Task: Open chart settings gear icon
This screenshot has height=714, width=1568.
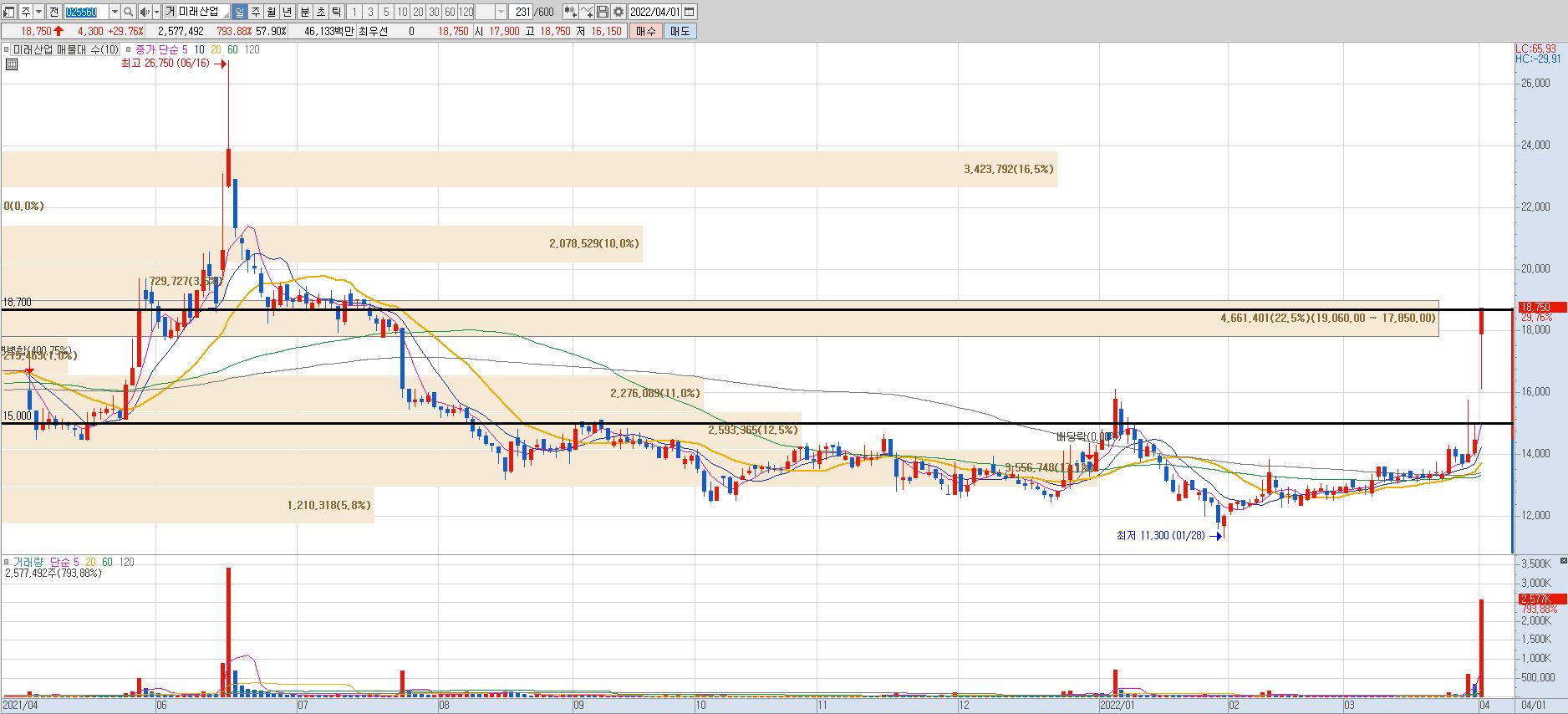Action: point(619,12)
